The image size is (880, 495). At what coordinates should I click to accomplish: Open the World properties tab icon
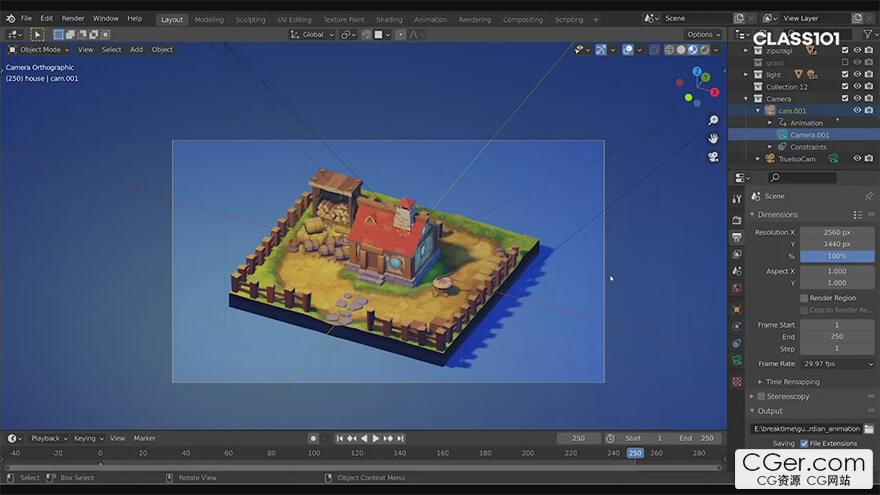737,289
